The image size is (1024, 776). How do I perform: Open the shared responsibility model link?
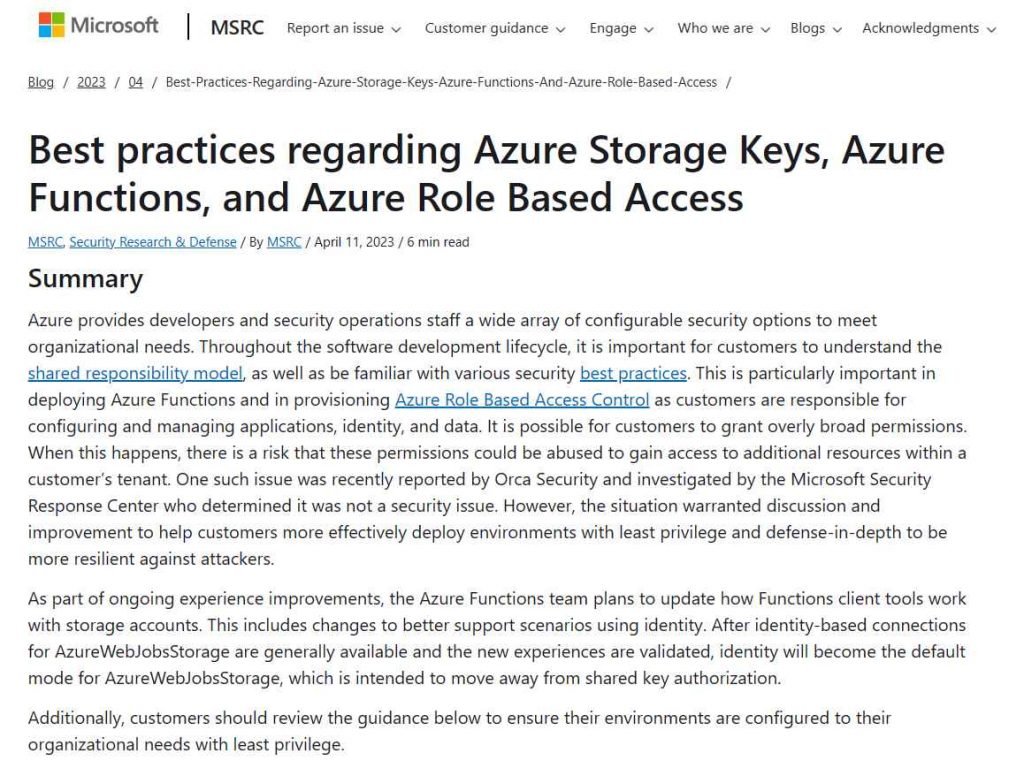coord(135,373)
